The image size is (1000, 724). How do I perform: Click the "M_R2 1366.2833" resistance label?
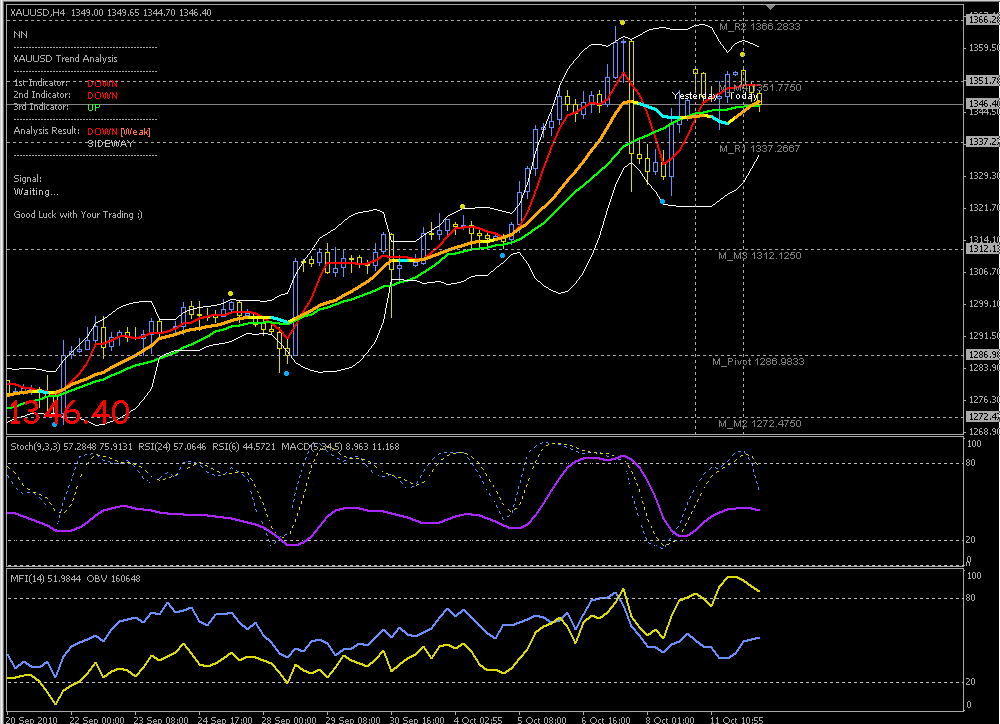760,27
